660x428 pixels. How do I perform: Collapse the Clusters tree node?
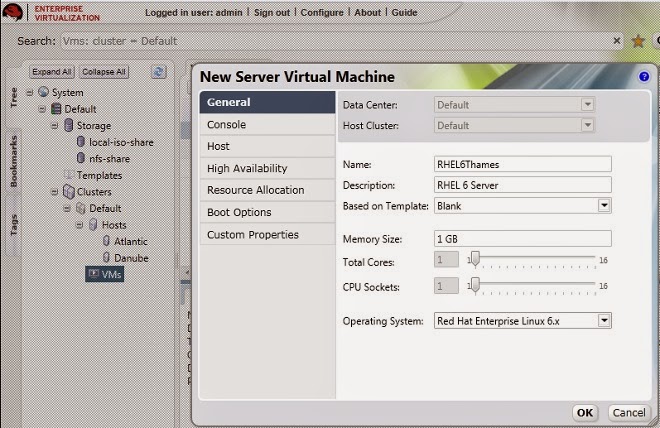[54, 192]
